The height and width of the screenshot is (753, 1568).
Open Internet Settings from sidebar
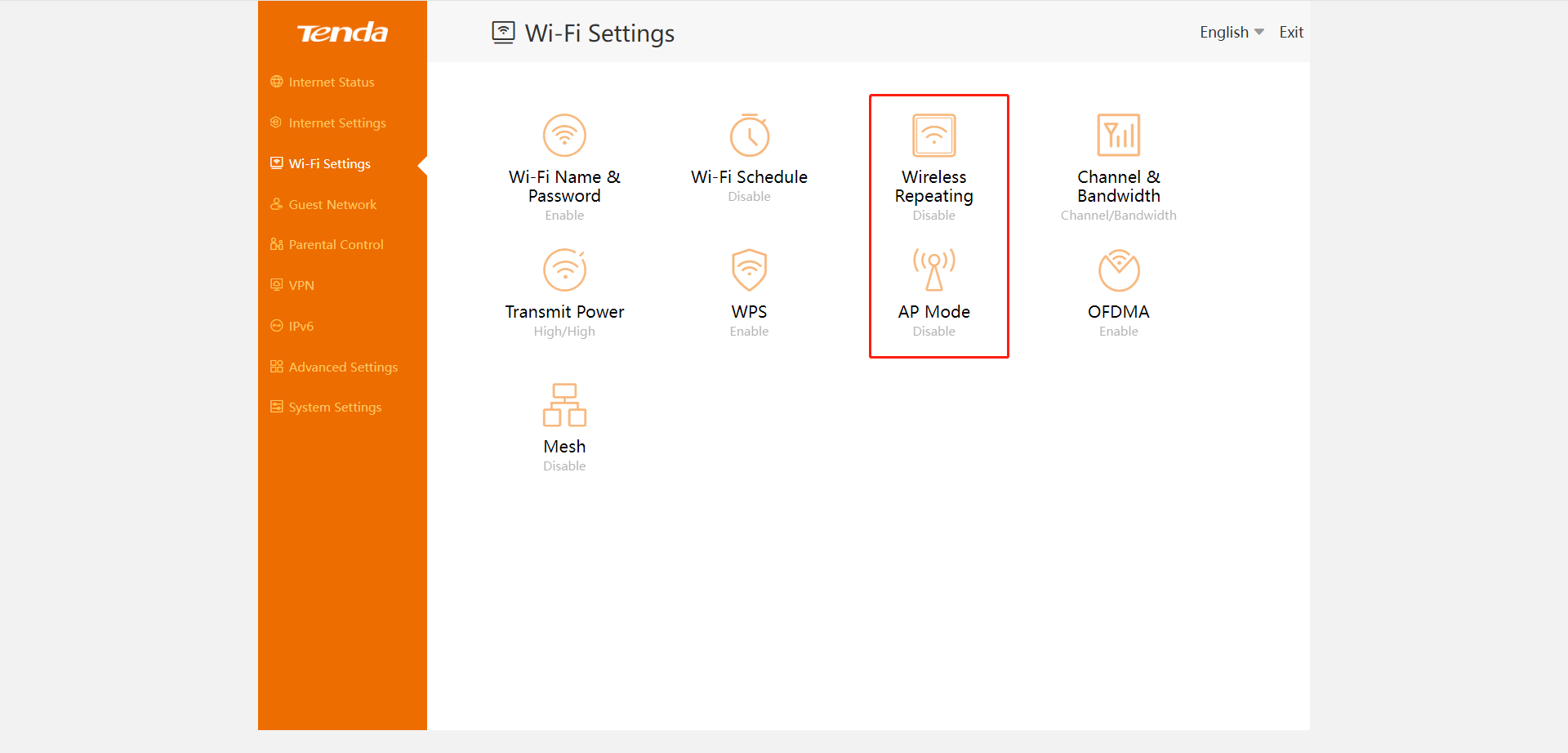click(x=336, y=123)
